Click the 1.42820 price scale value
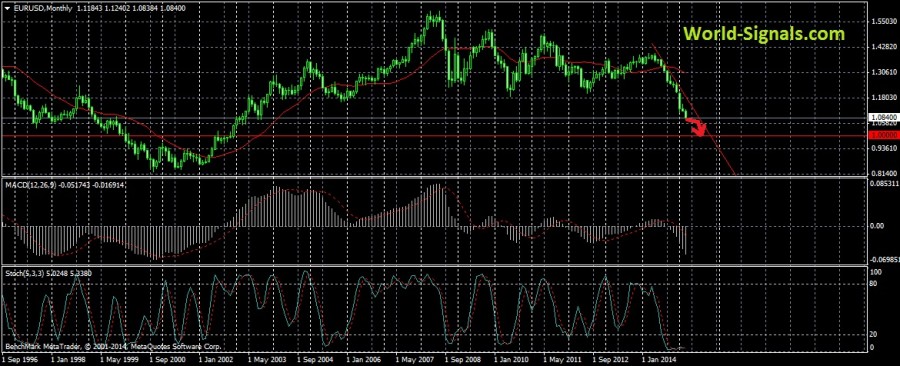This screenshot has height=366, width=900. click(883, 46)
